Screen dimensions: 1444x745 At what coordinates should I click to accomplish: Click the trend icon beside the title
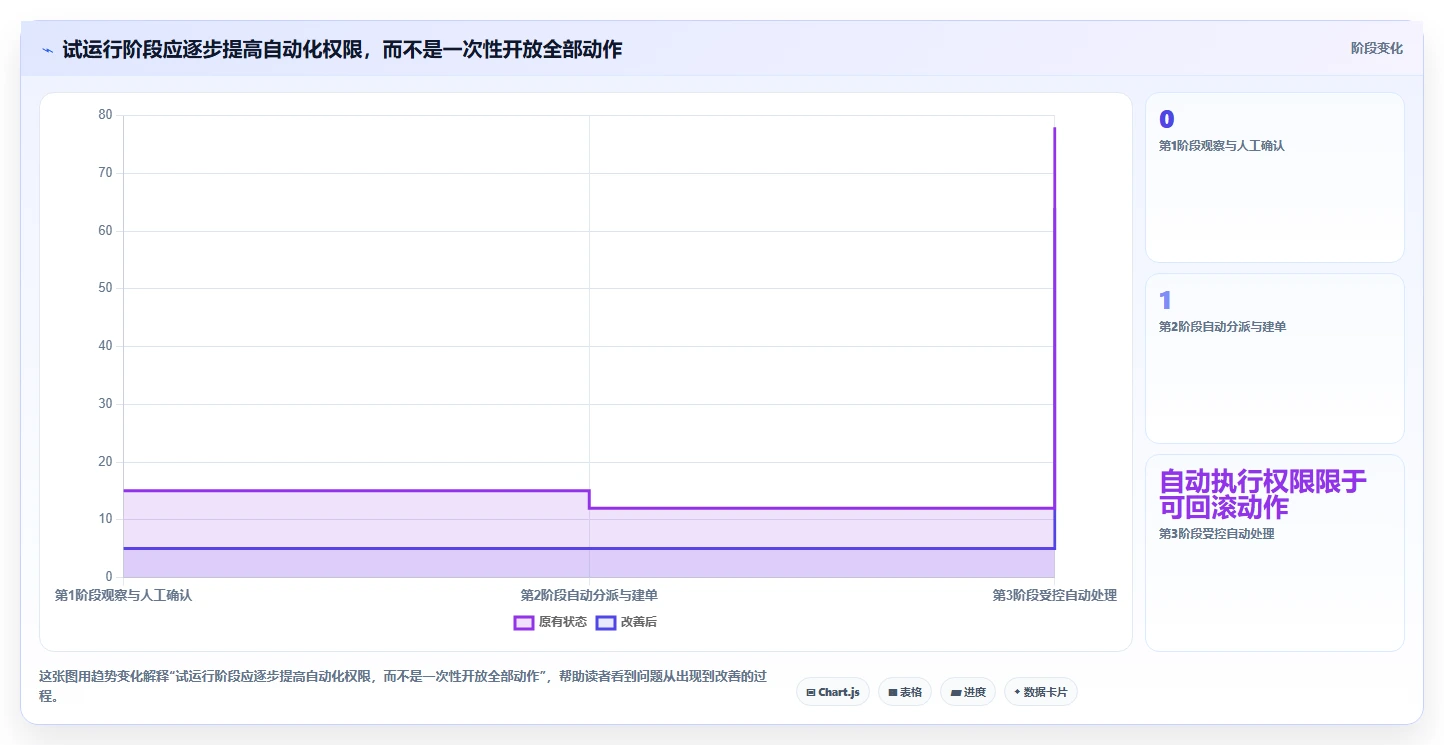47,49
